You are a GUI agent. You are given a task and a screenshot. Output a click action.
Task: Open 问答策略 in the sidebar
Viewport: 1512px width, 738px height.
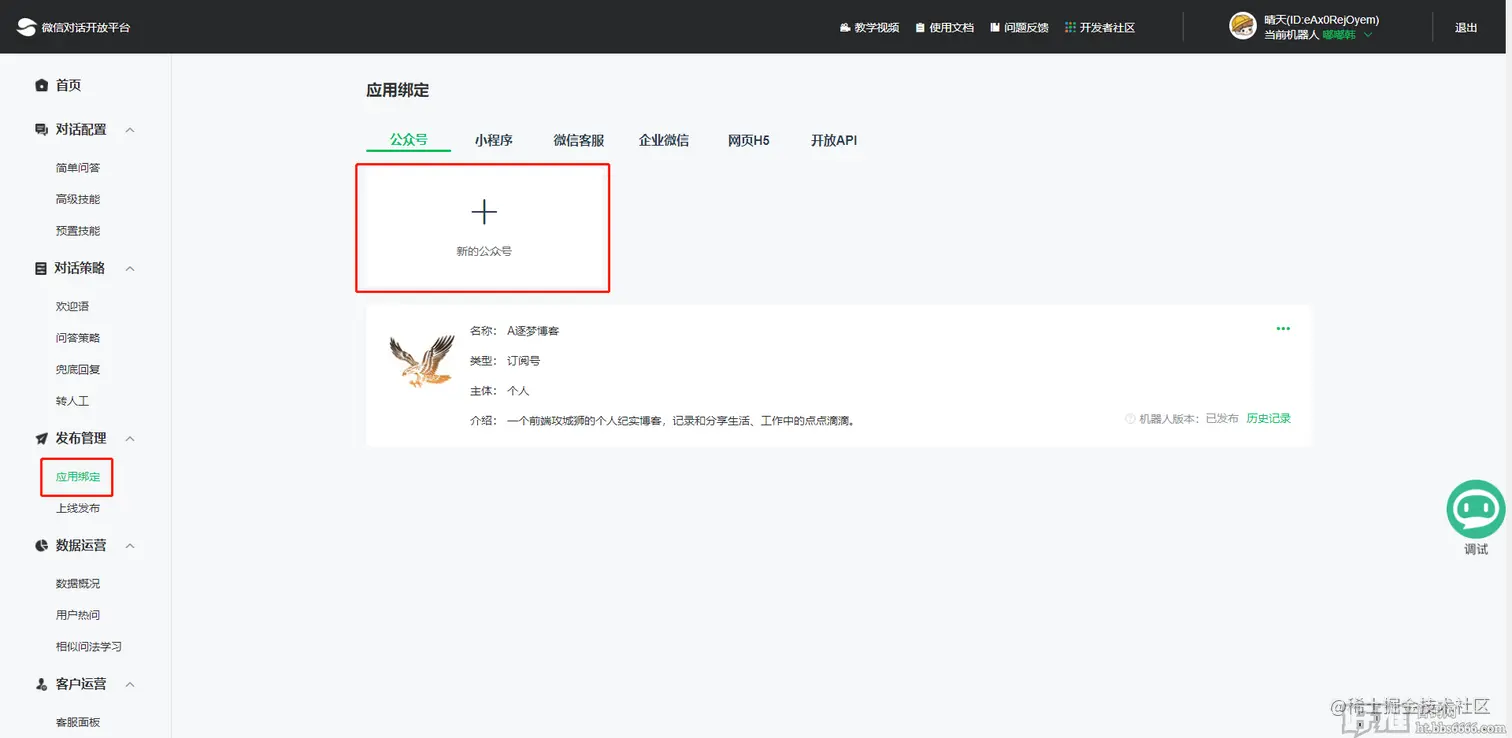78,338
